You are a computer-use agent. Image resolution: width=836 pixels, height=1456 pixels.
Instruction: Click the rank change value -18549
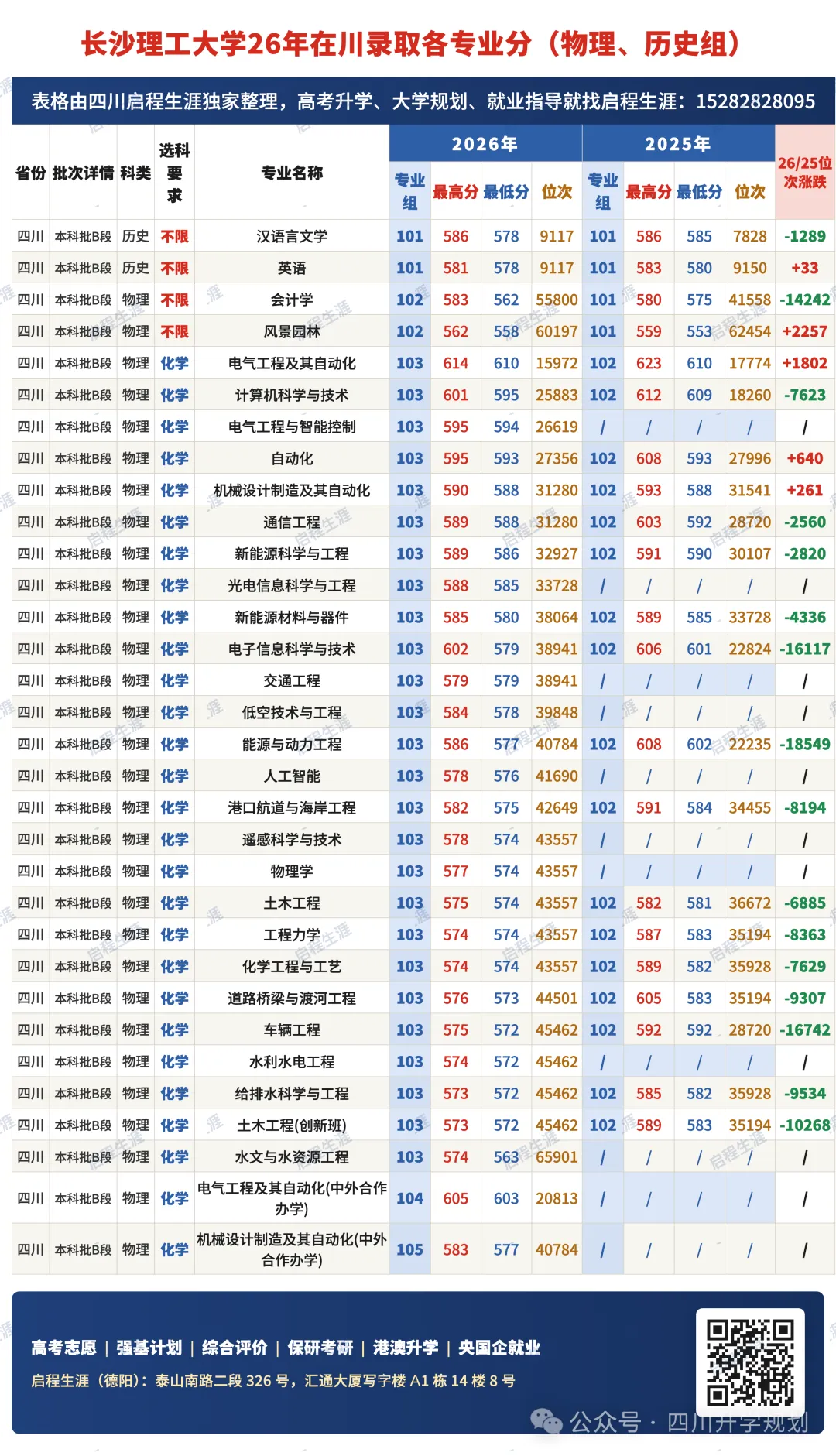pos(805,744)
